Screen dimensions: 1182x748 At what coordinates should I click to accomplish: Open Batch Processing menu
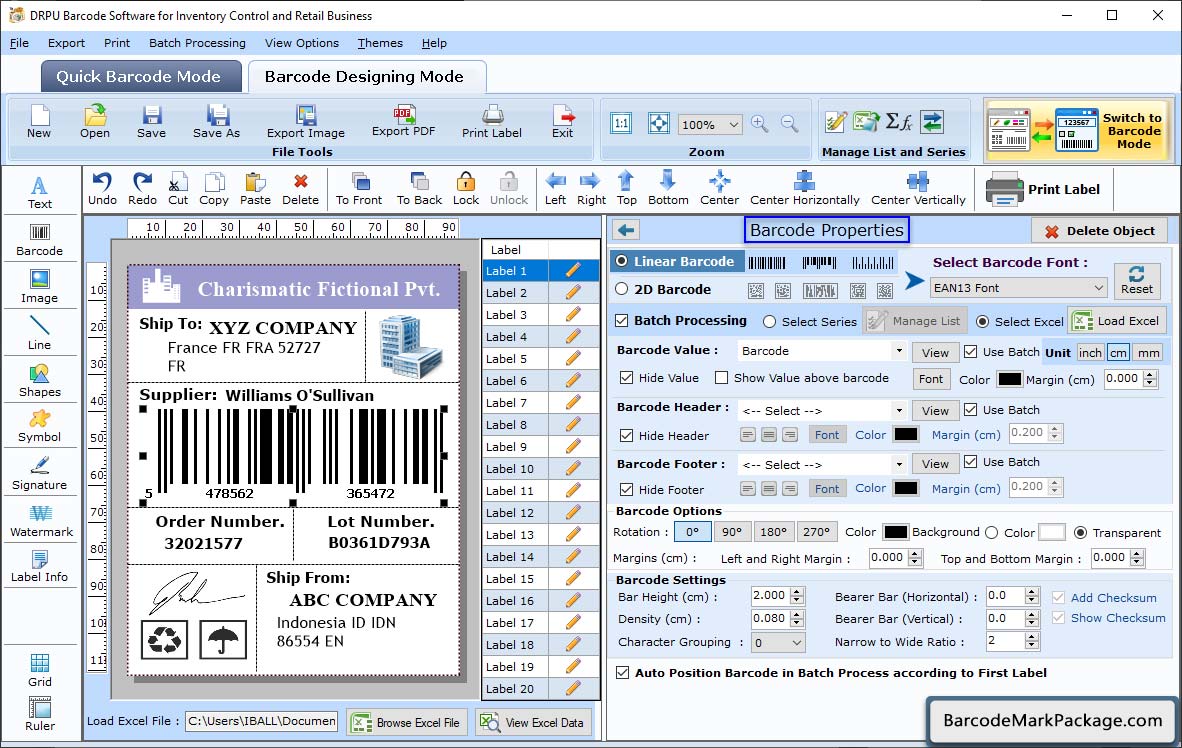click(197, 43)
